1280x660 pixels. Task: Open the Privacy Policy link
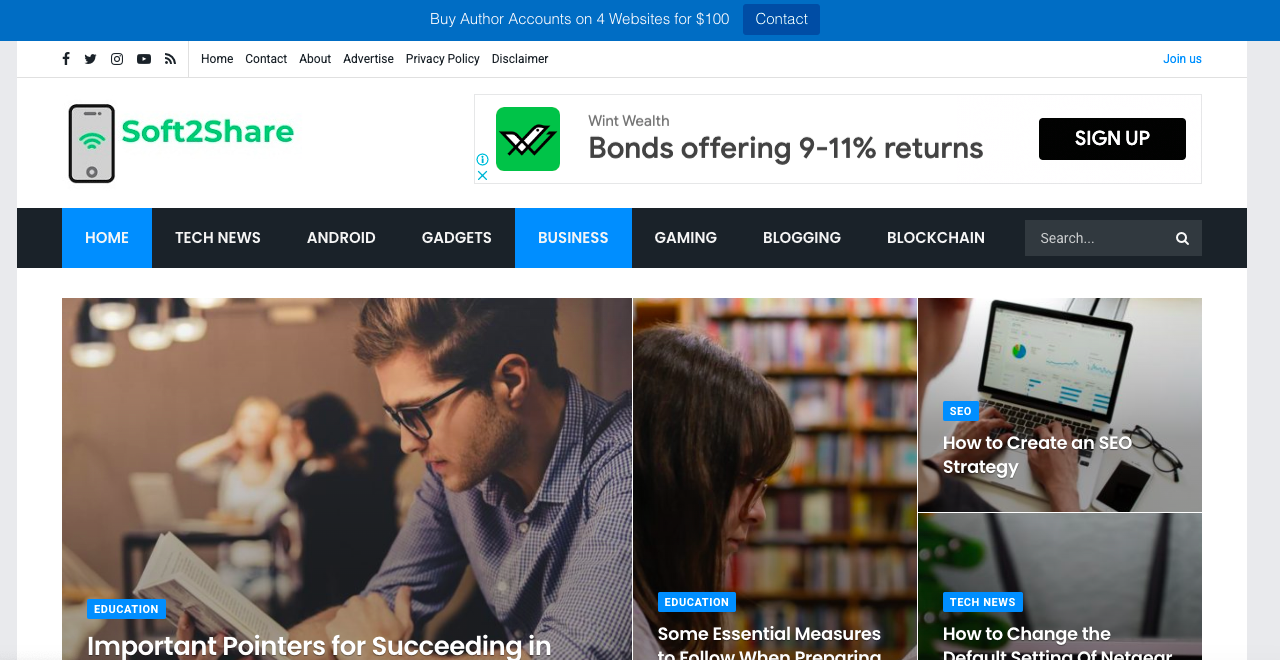(443, 59)
